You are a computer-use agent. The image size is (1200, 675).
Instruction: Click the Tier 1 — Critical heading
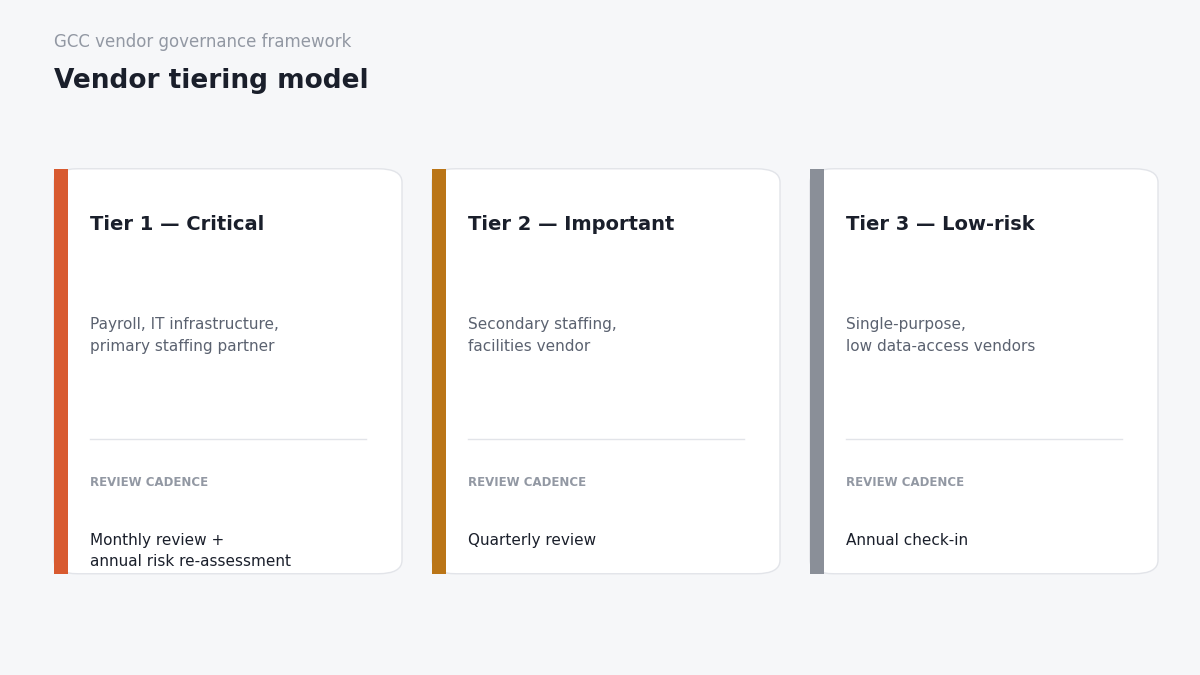pos(177,224)
